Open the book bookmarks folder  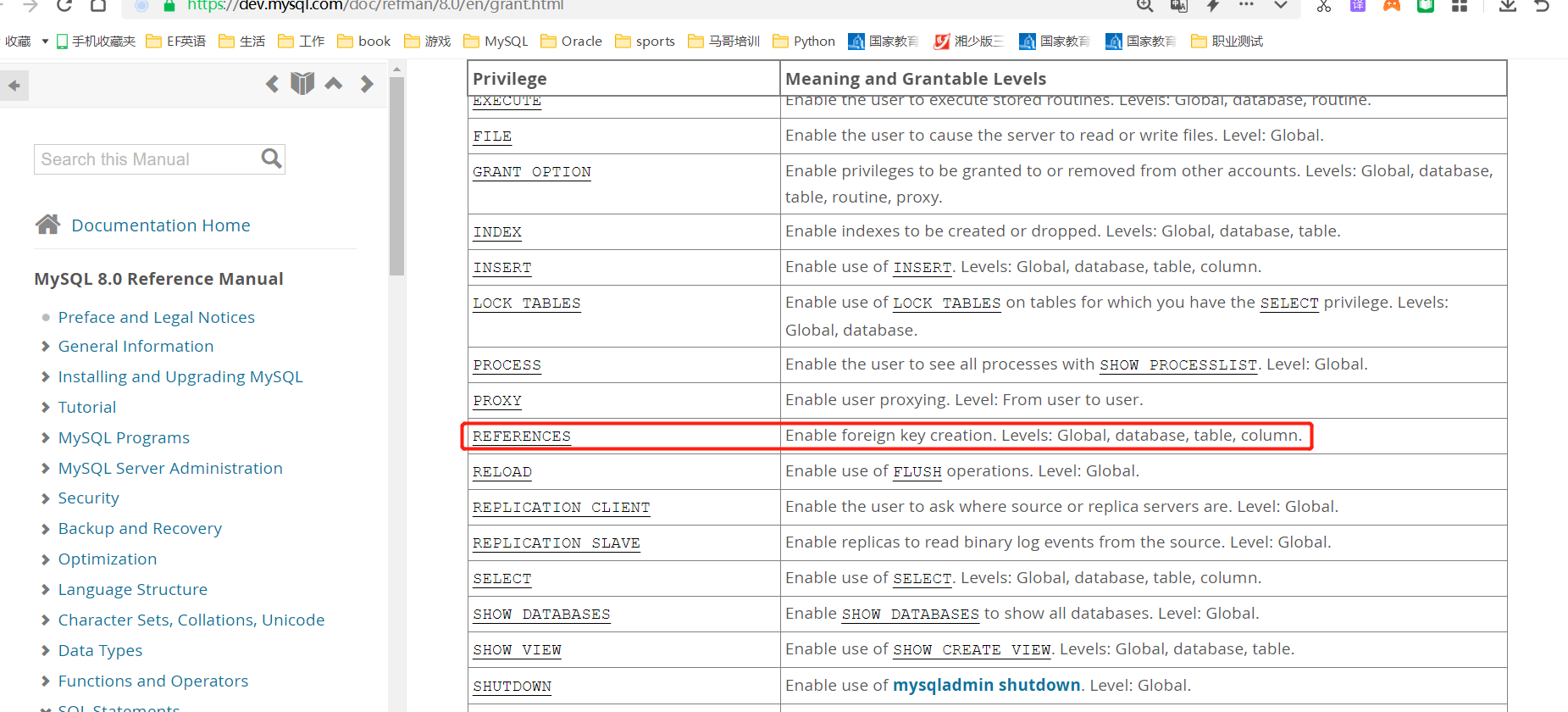363,41
